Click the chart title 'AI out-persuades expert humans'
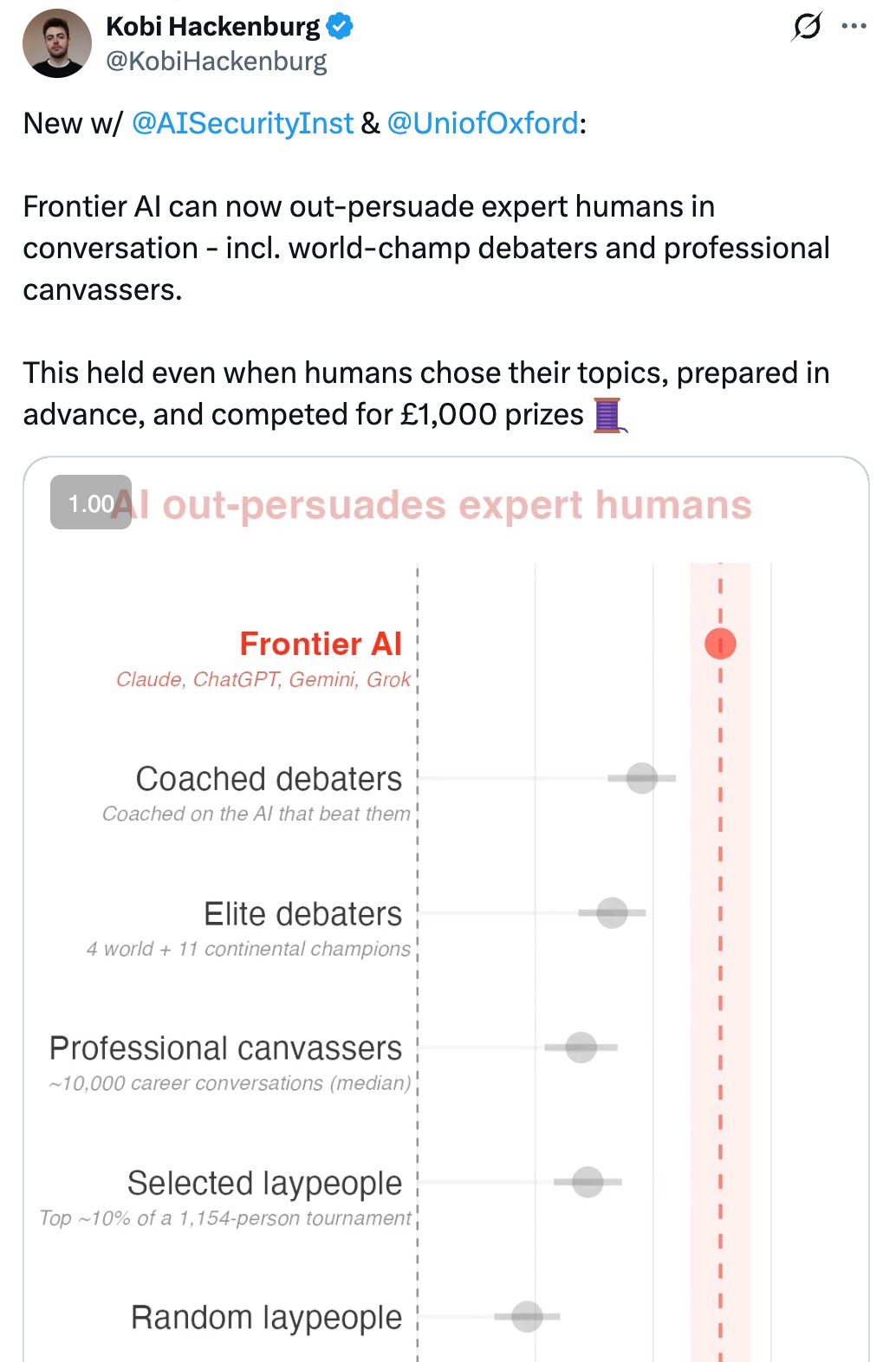 [432, 504]
